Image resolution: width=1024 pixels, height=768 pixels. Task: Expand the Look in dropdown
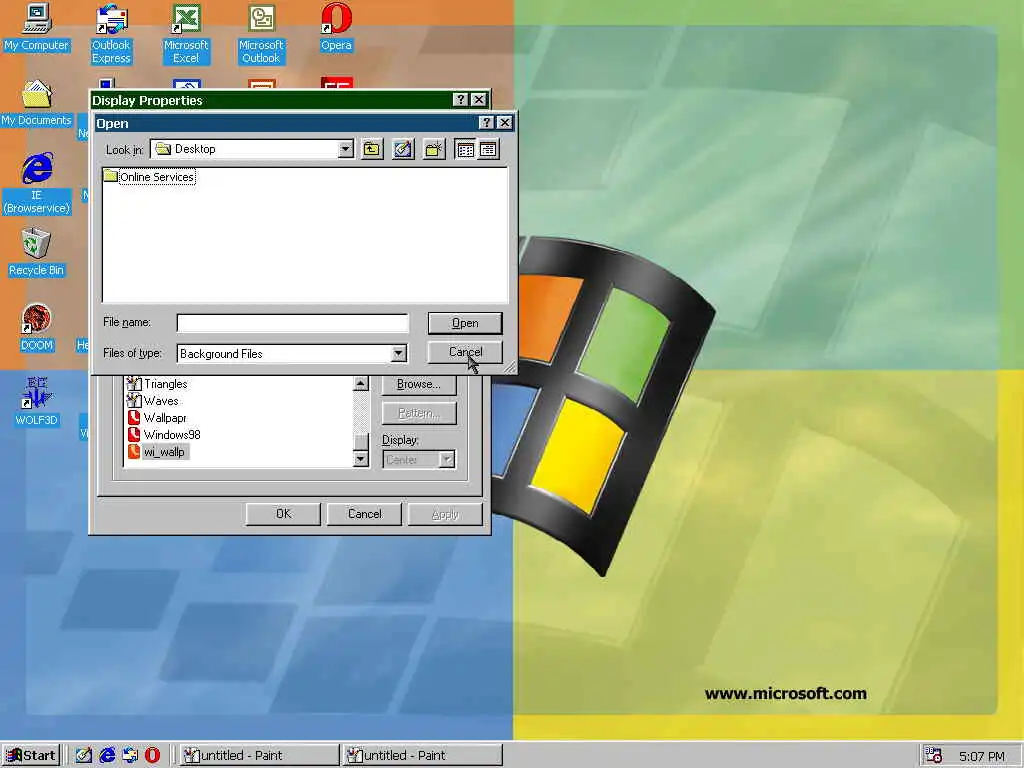[345, 150]
